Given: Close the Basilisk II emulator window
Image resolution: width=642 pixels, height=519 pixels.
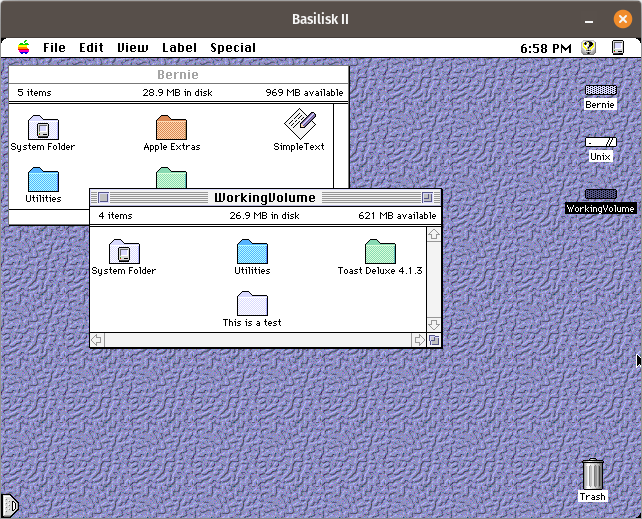Looking at the screenshot, I should pos(622,19).
